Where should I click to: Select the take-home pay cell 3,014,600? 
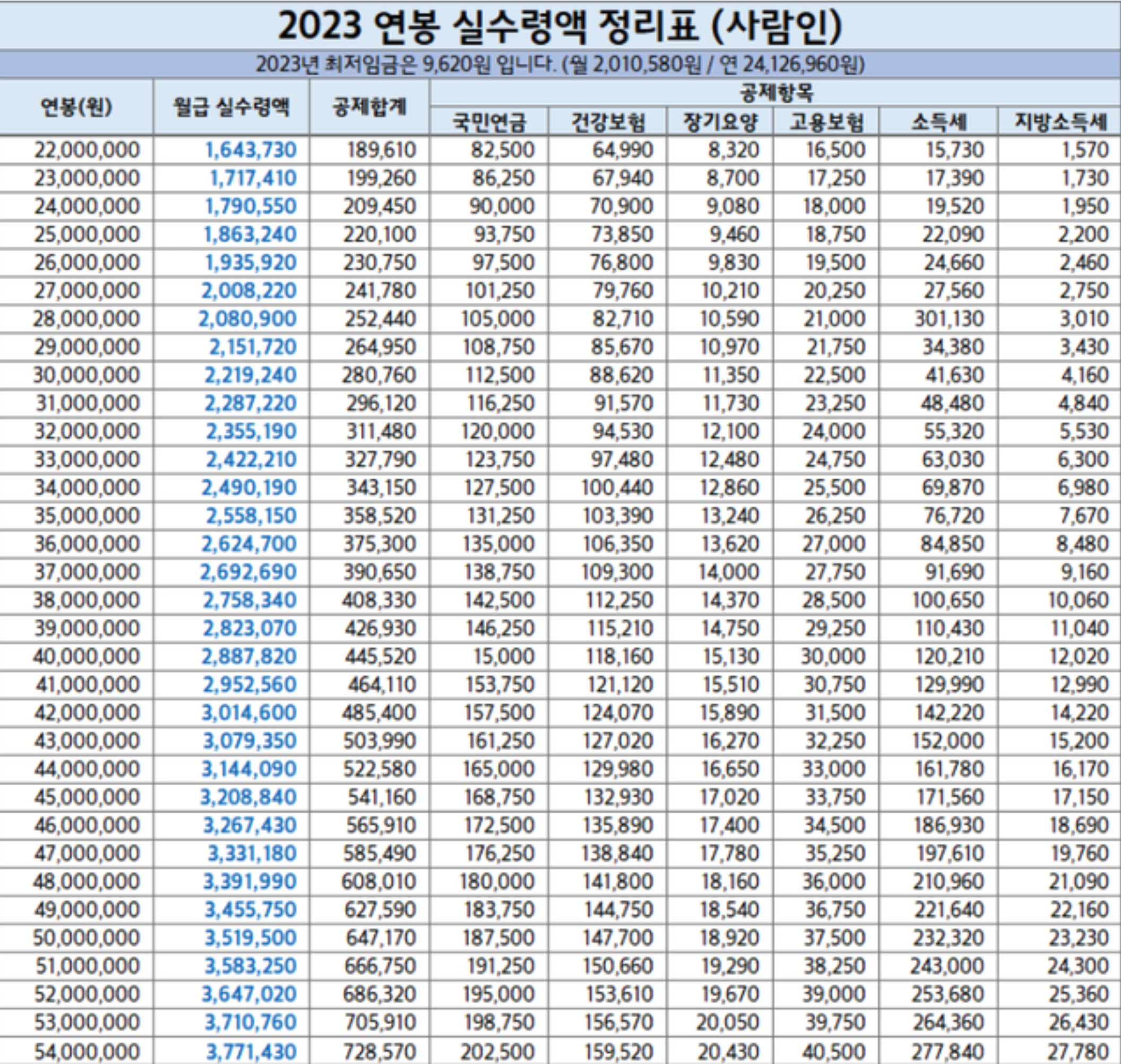248,713
